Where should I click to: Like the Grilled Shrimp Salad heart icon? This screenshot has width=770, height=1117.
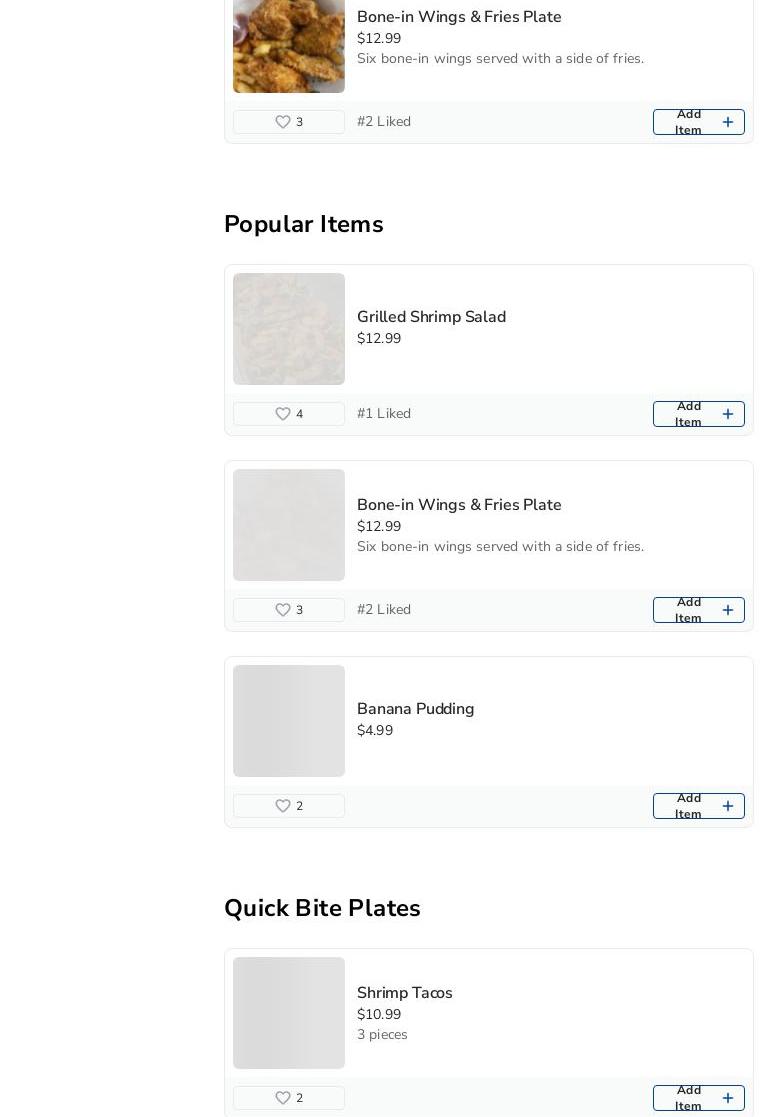coord(283,414)
